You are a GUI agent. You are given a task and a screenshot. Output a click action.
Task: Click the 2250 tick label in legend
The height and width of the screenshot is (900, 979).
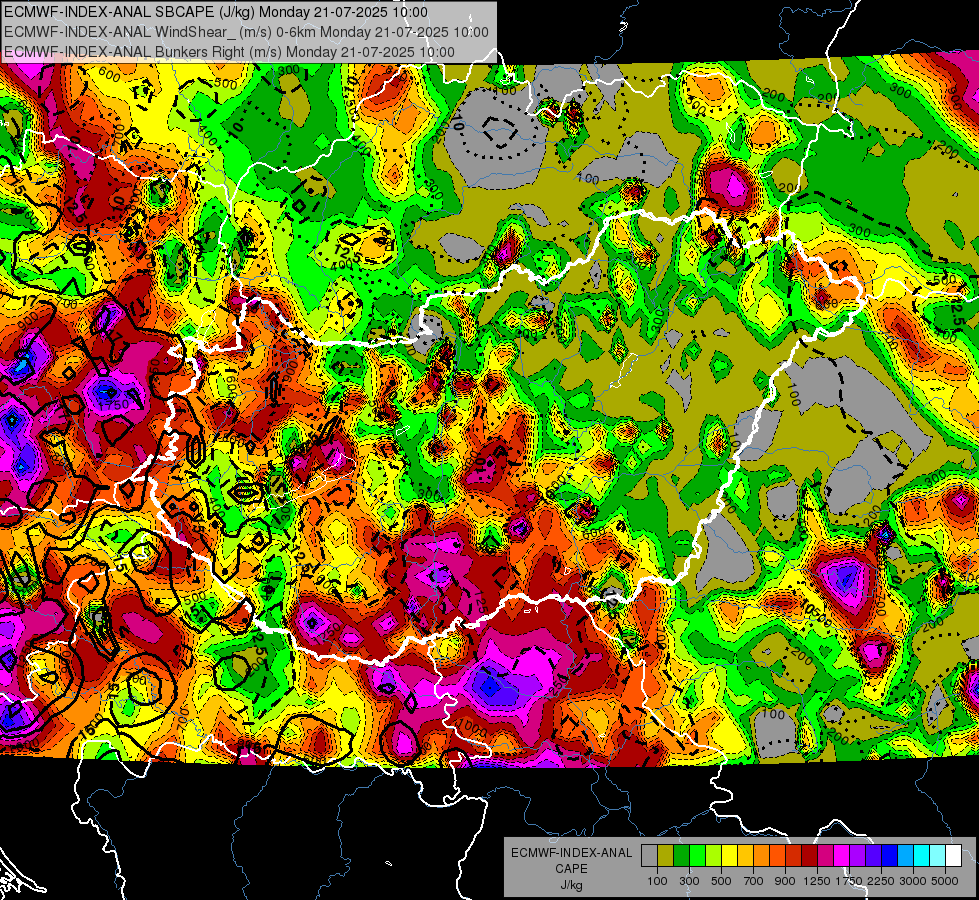click(880, 881)
